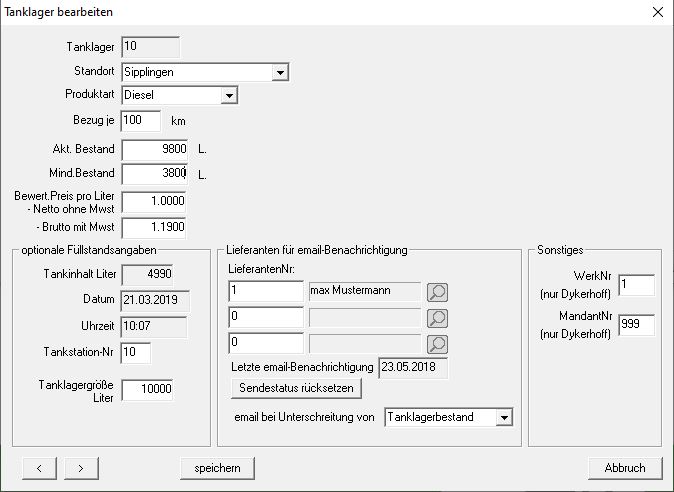The image size is (674, 492).
Task: Go to previous Tanklager record
Action: coord(40,468)
